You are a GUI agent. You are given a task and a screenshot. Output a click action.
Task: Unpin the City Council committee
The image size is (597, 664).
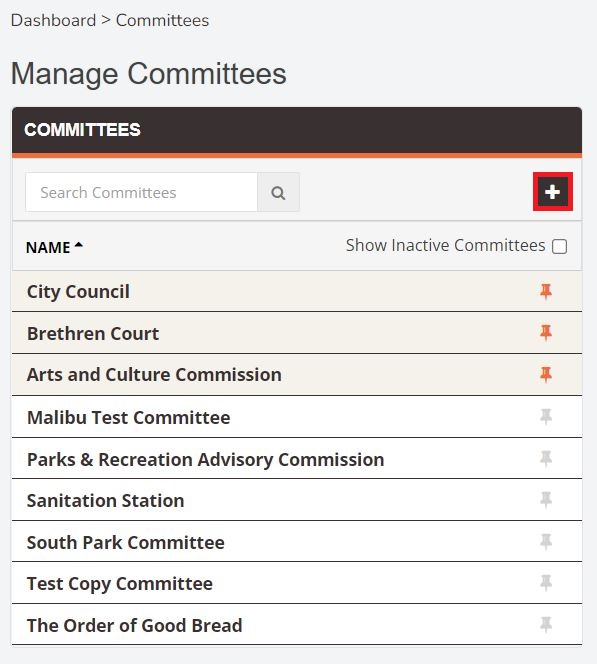[x=546, y=292]
